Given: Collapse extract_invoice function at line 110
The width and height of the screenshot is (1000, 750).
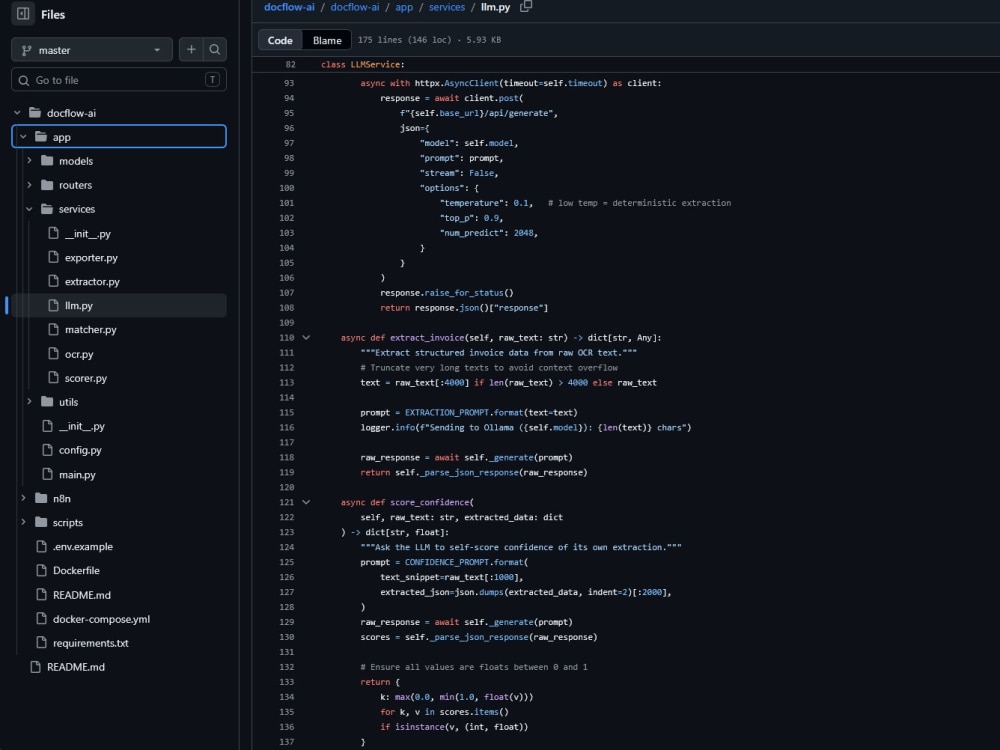Looking at the screenshot, I should [x=306, y=337].
